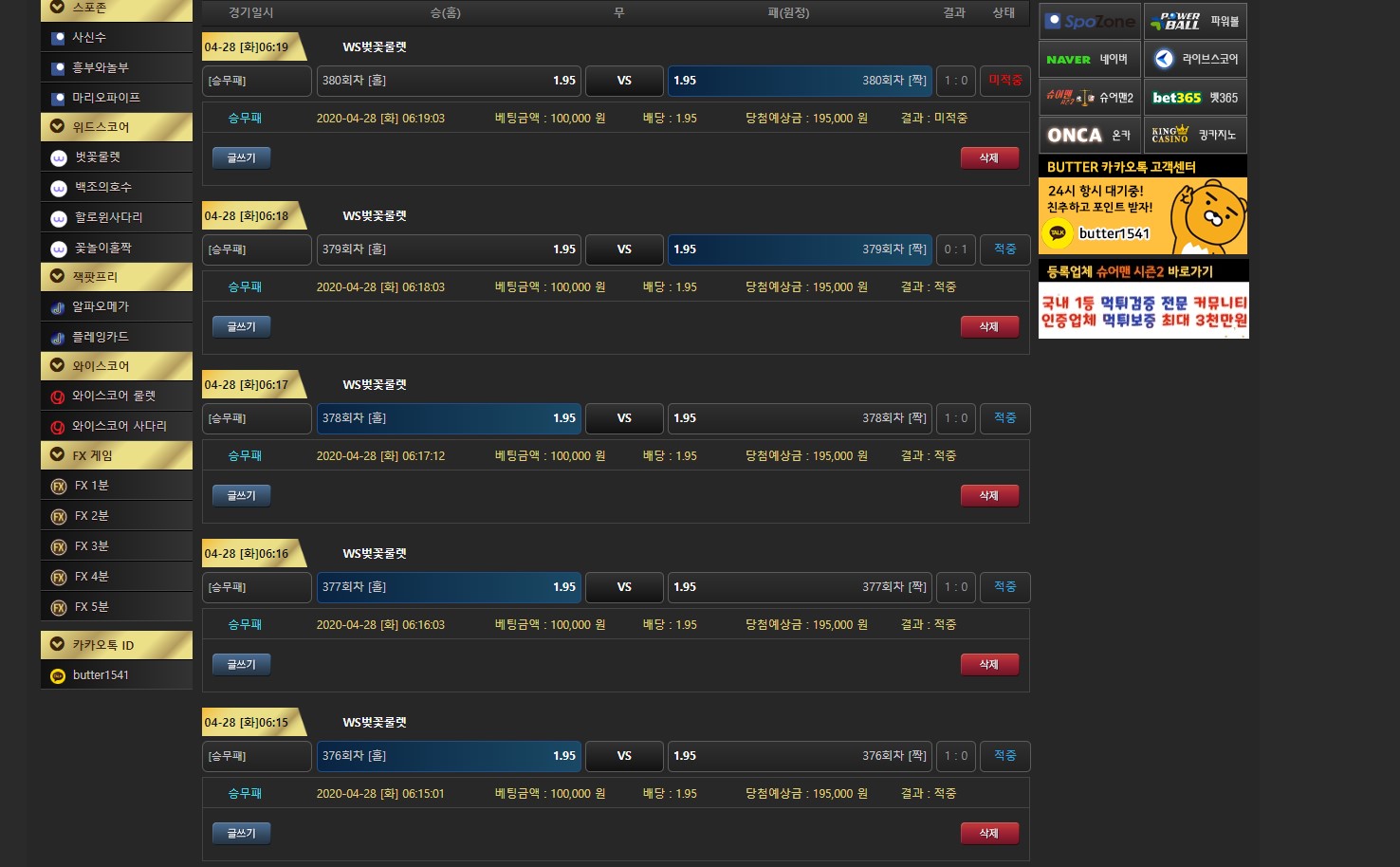Click 삭제 on the 06:19 bet
The height and width of the screenshot is (867, 1400).
989,157
